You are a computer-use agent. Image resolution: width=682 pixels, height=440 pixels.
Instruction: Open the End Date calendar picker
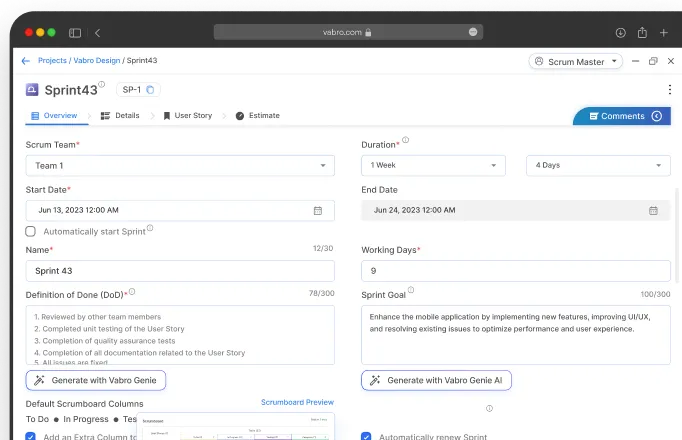[x=653, y=211]
